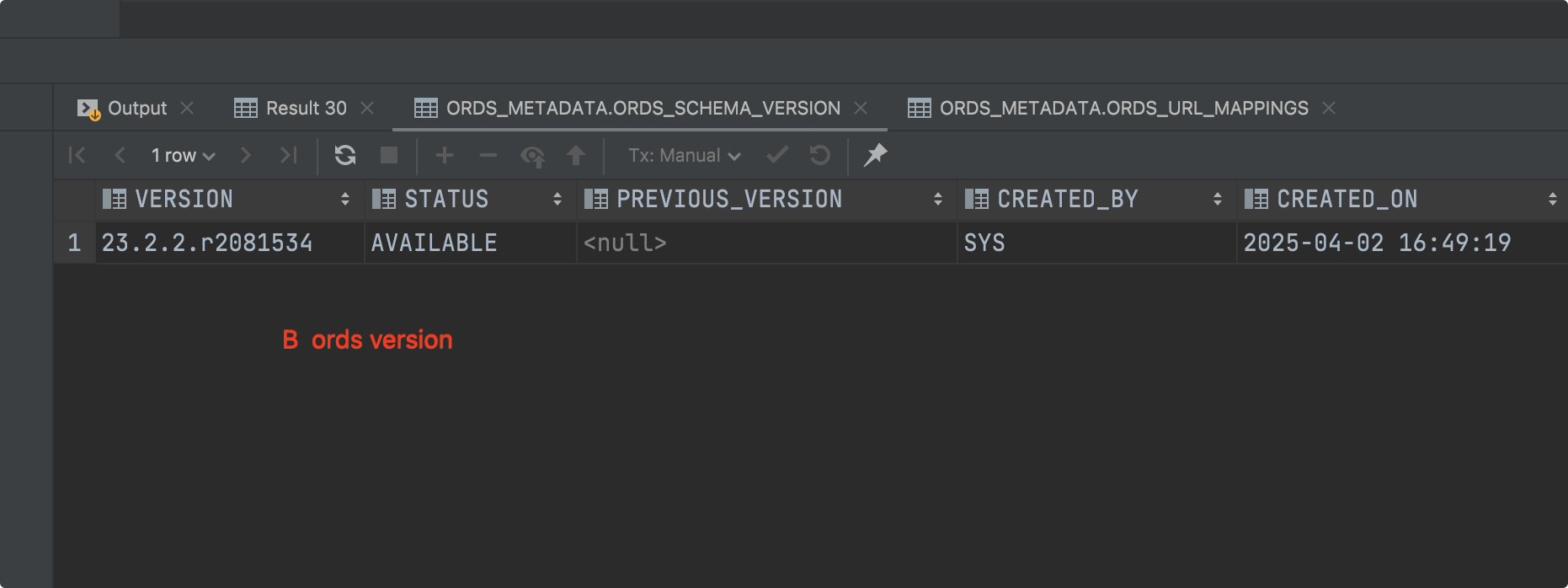Screen dimensions: 1568x588
Task: Click the Reload Page refresh icon
Action: point(345,155)
